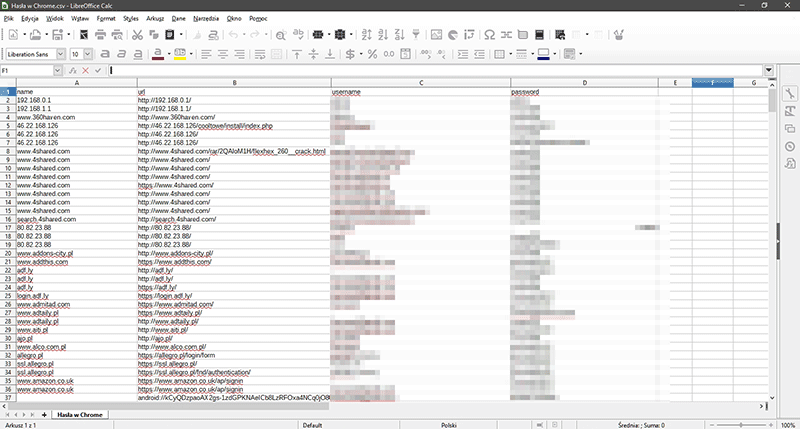The width and height of the screenshot is (800, 429).
Task: Show draw functions
Action: pyautogui.click(x=619, y=35)
